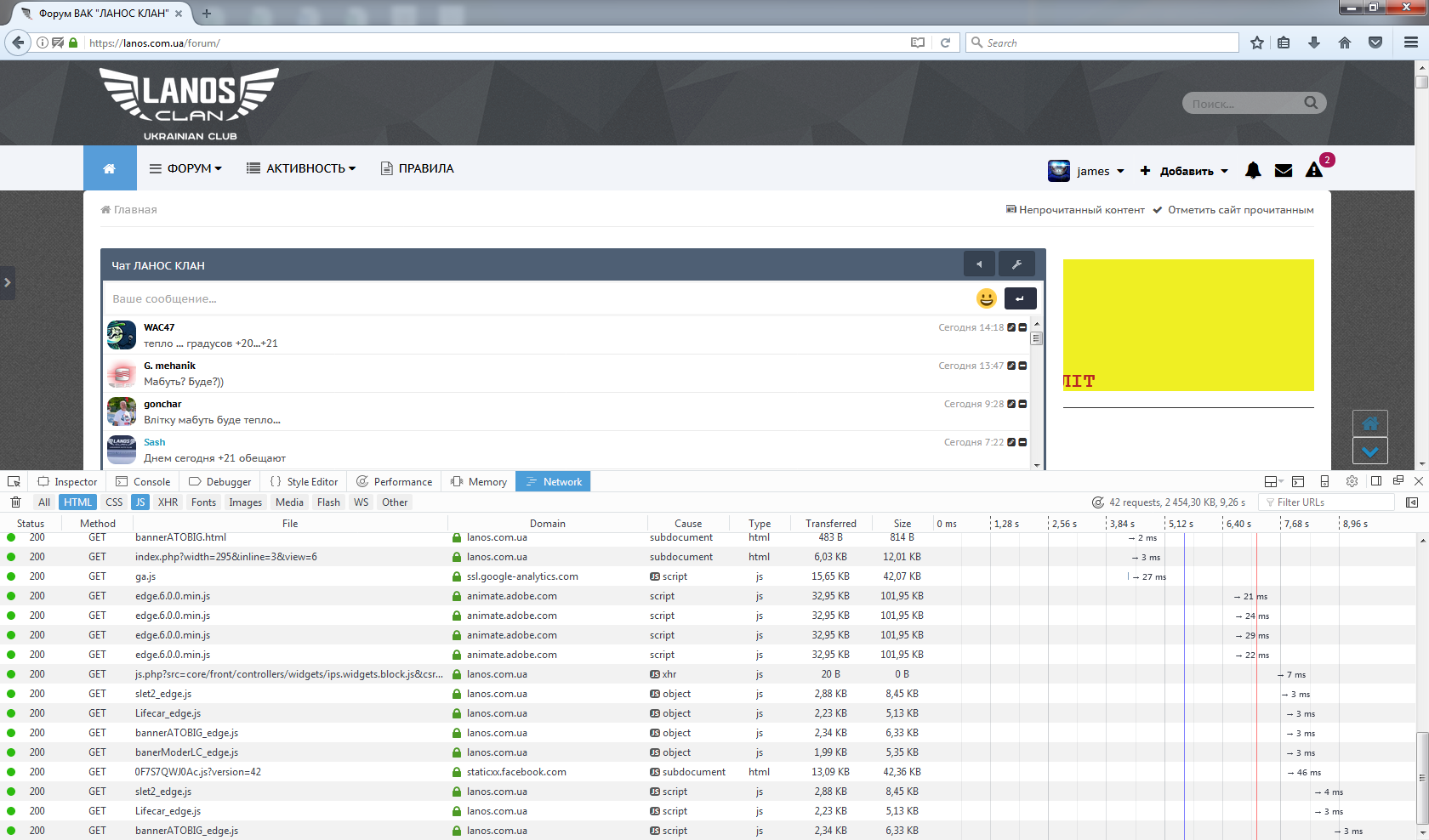Switch to the Console tab

[143, 481]
